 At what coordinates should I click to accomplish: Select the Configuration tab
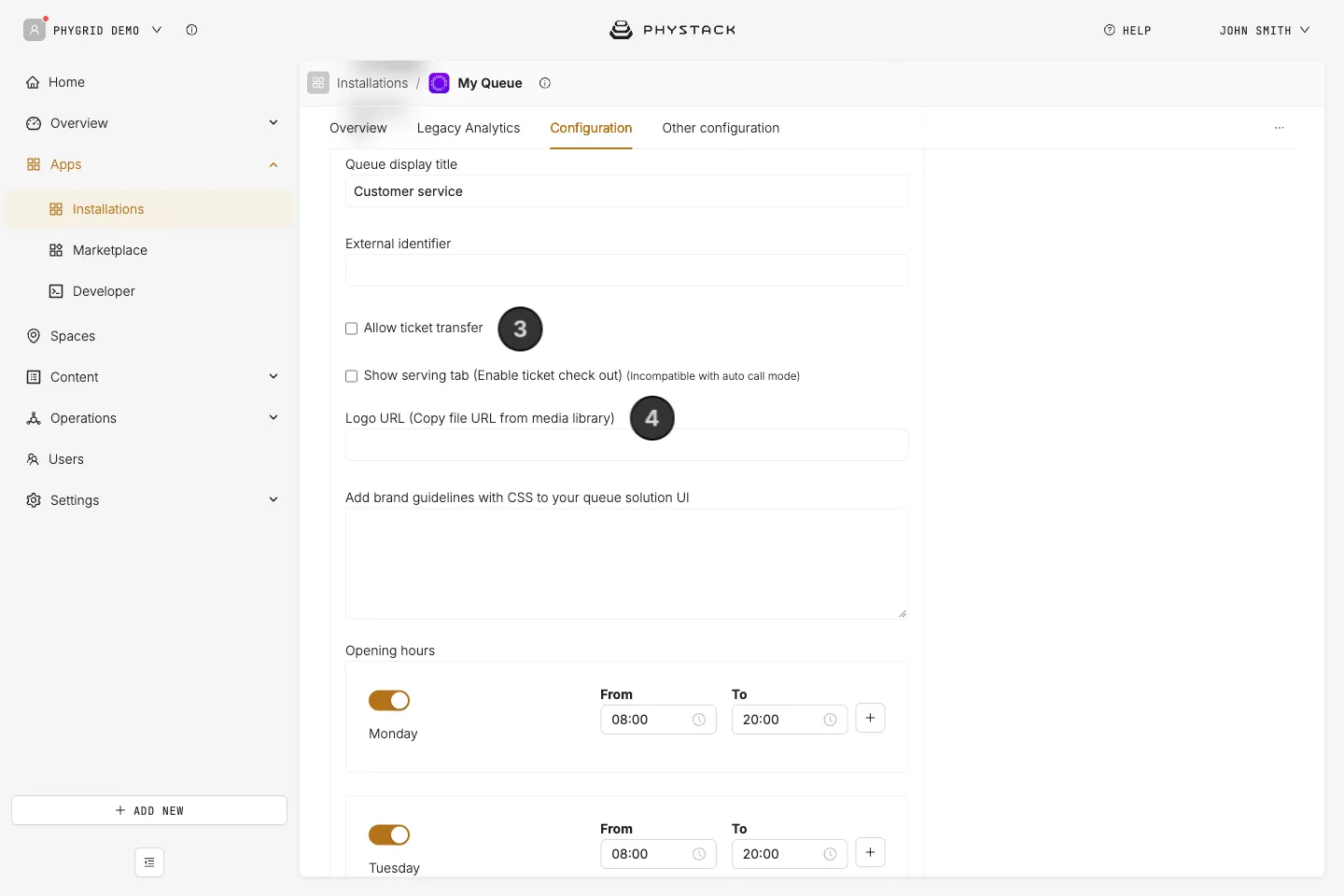coord(591,128)
